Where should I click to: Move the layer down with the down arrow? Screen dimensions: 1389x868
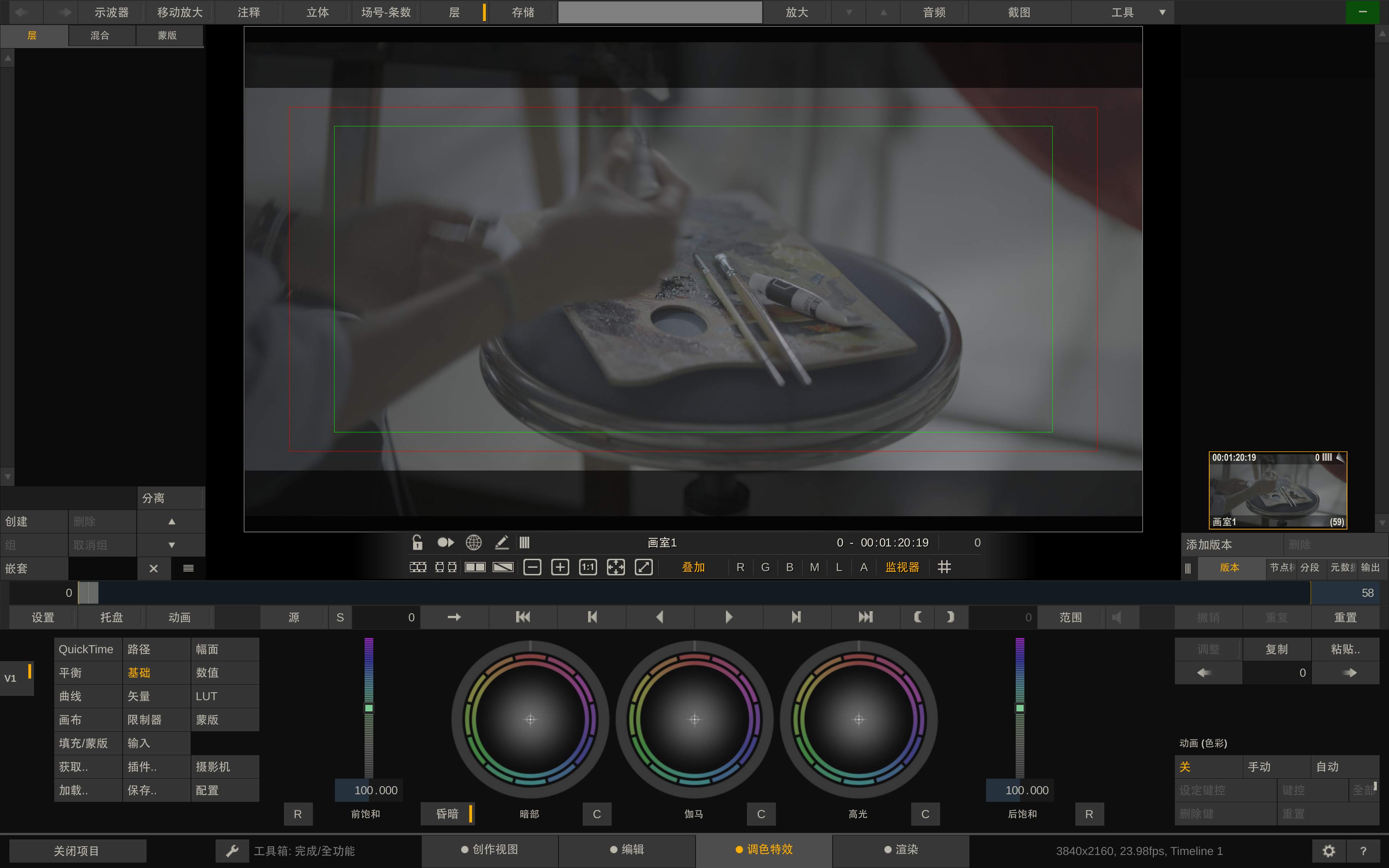[171, 545]
